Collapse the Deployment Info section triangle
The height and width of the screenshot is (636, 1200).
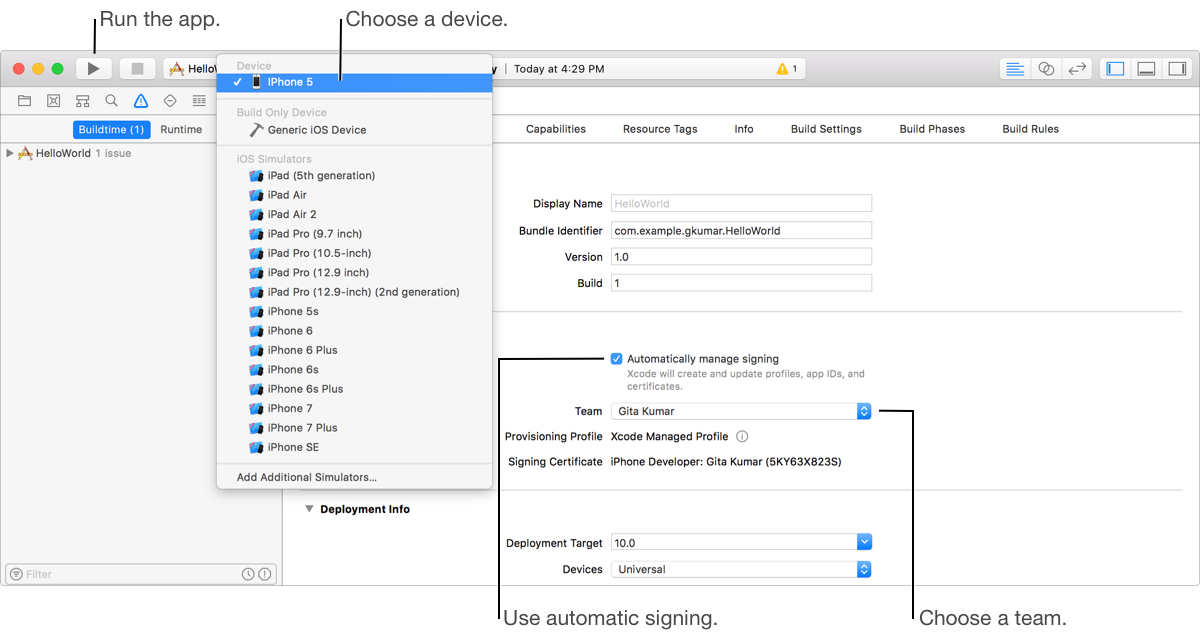coord(310,509)
